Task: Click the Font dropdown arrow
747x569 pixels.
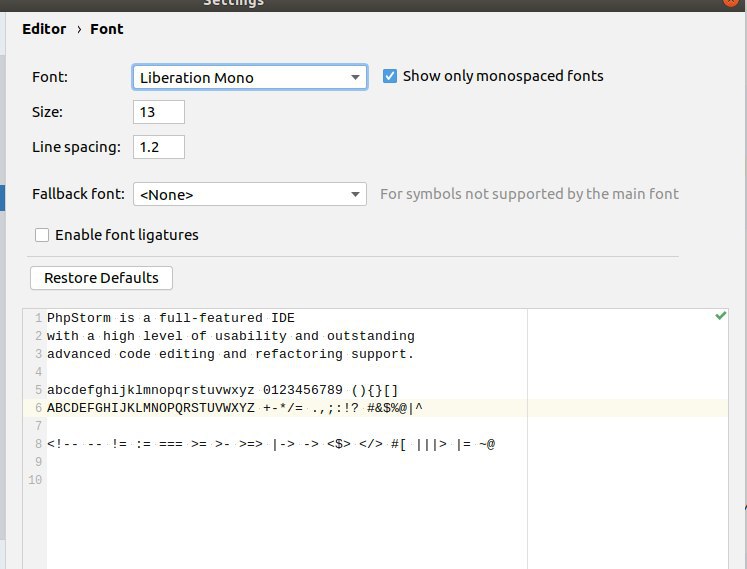Action: coord(355,77)
